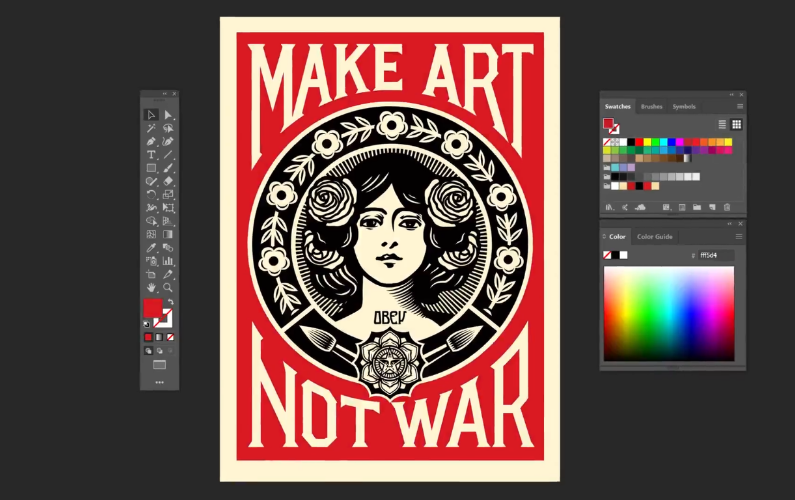
Task: Show swatches in list view
Action: pos(722,124)
